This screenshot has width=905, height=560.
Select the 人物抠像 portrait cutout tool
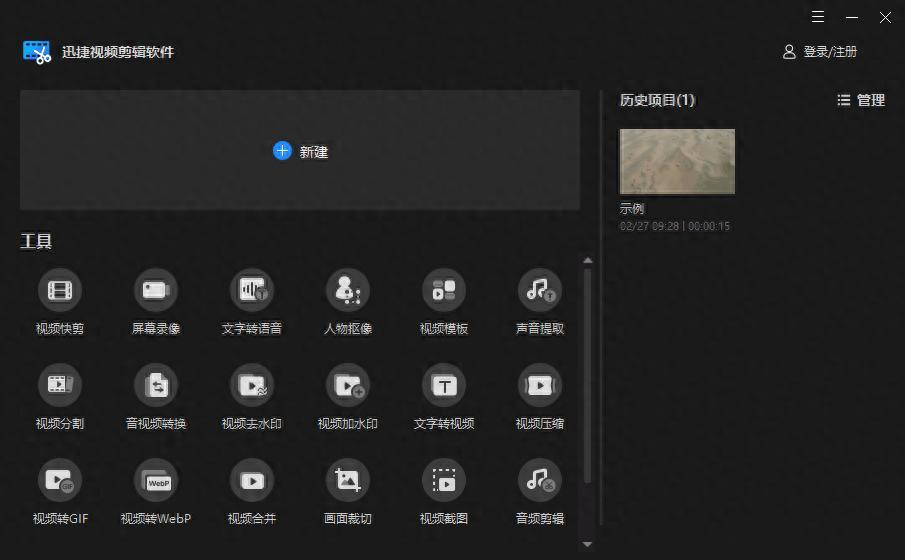(x=348, y=291)
